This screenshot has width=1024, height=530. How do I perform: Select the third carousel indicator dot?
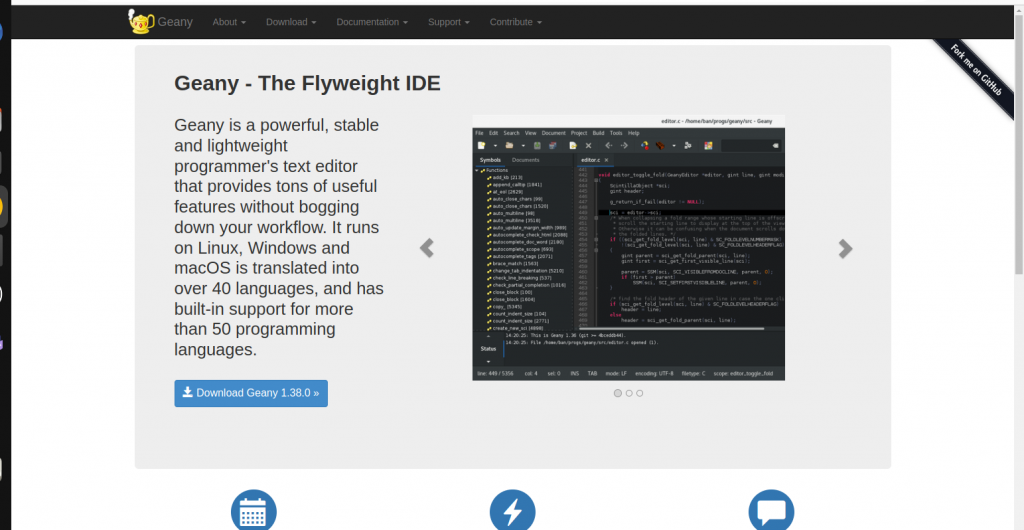pyautogui.click(x=639, y=393)
